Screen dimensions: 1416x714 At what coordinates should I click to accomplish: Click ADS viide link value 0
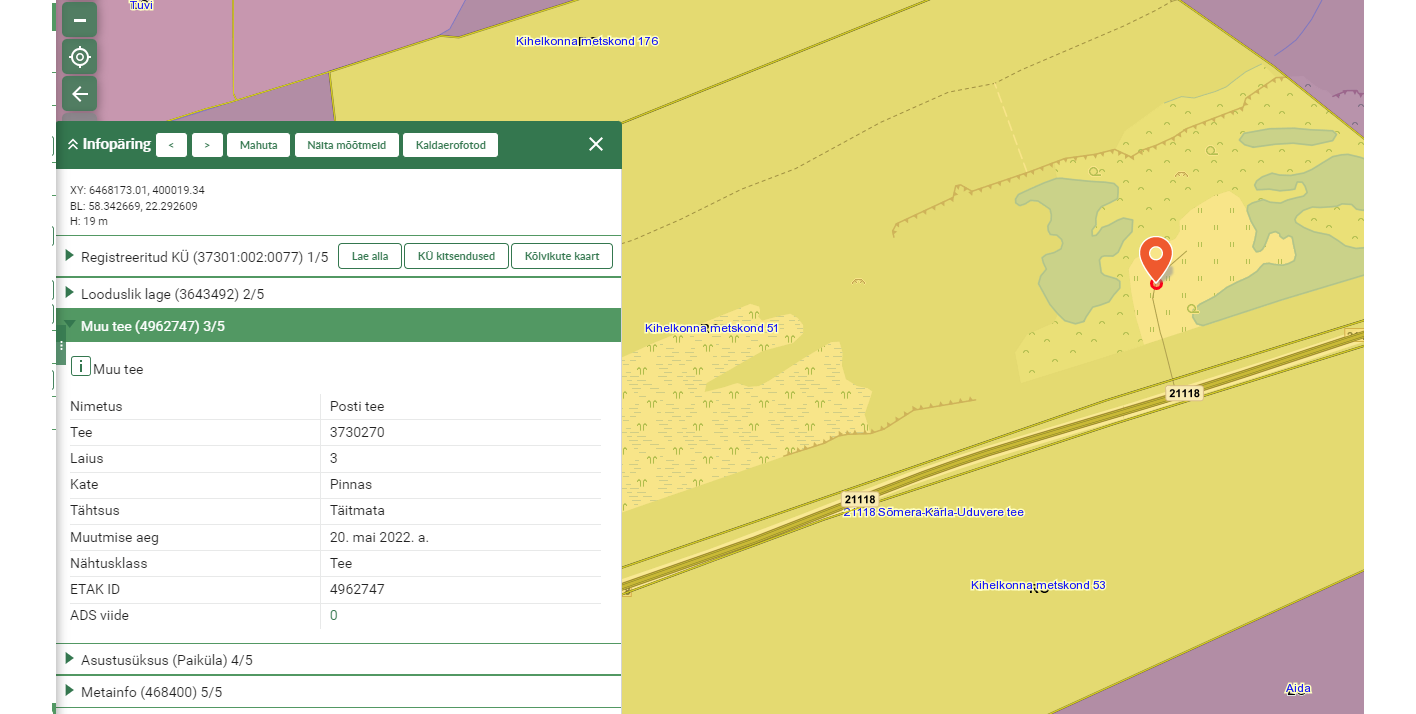point(334,616)
